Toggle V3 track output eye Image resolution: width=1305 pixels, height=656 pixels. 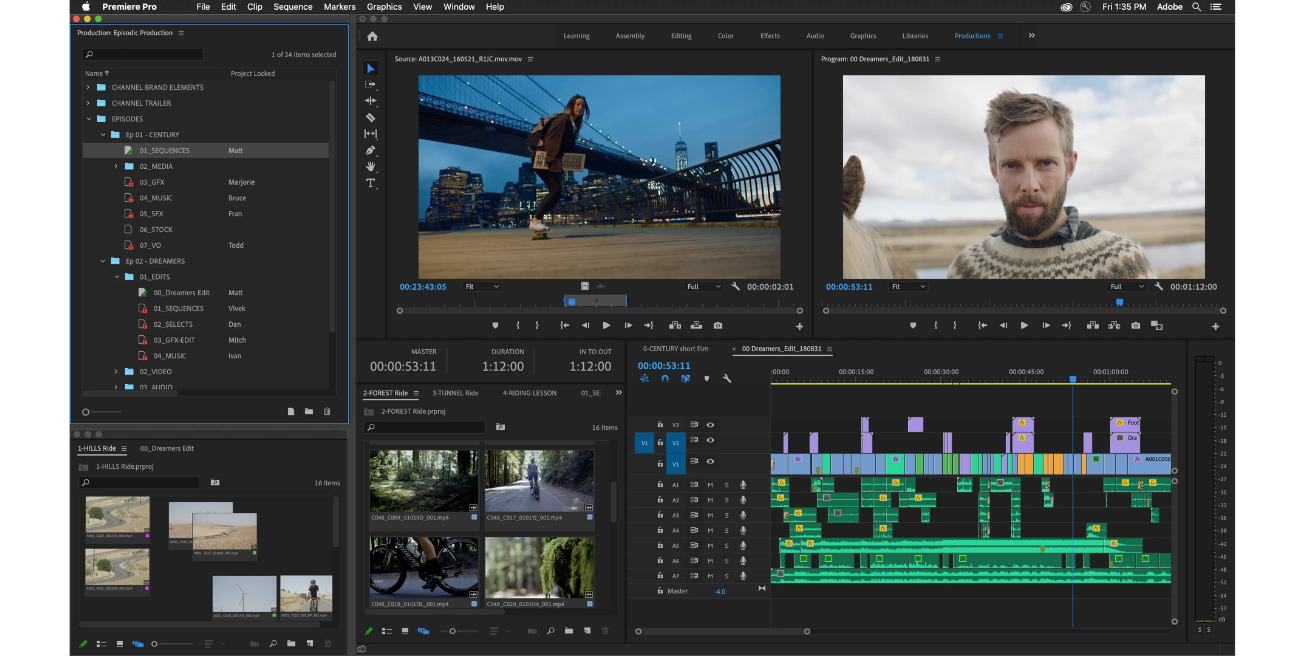(x=710, y=425)
